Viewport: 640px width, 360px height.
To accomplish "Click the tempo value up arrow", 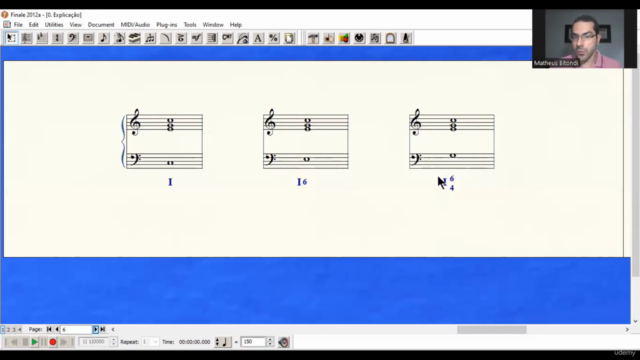I will [x=270, y=339].
